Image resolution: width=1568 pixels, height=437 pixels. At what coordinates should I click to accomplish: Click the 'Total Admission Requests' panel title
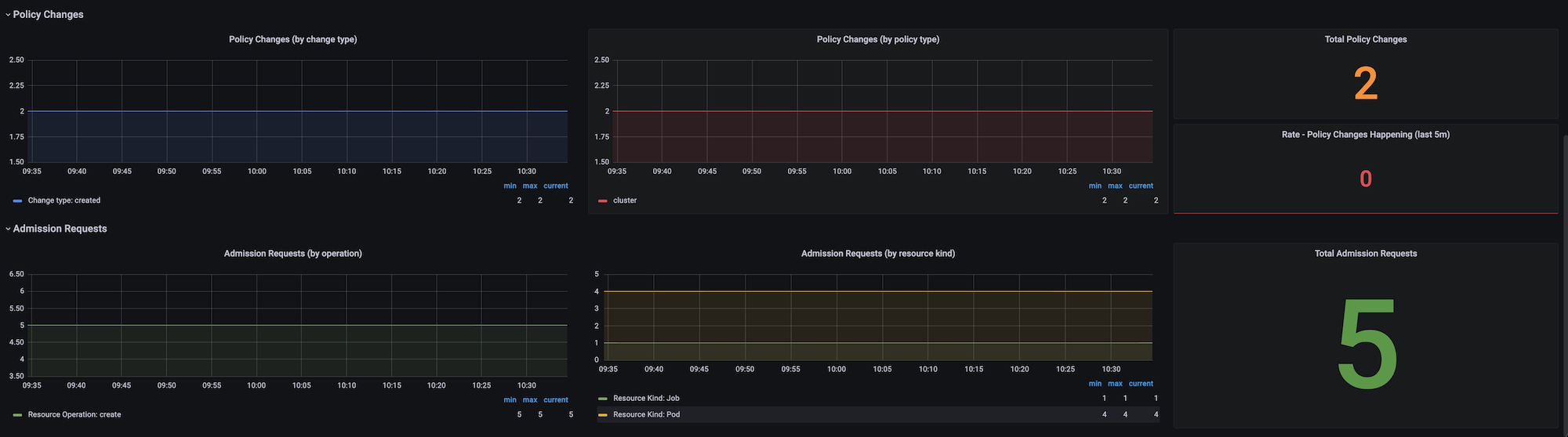(1365, 254)
